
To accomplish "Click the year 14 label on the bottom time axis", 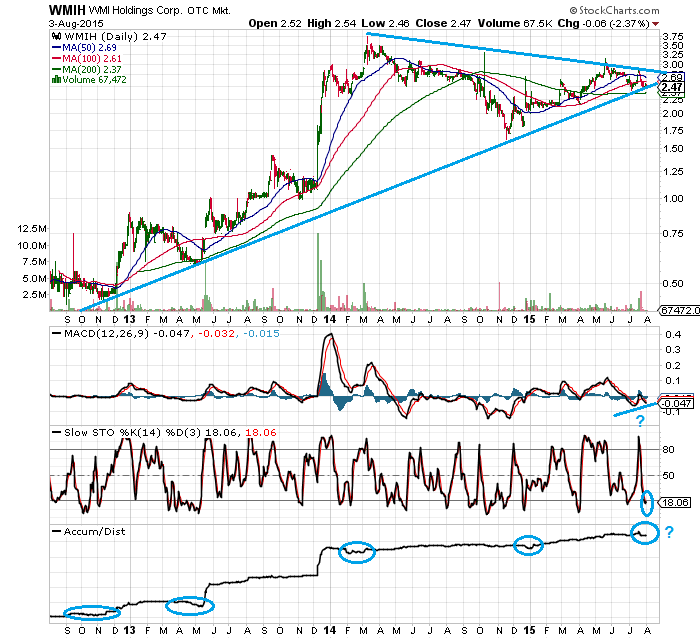I will 329,631.
